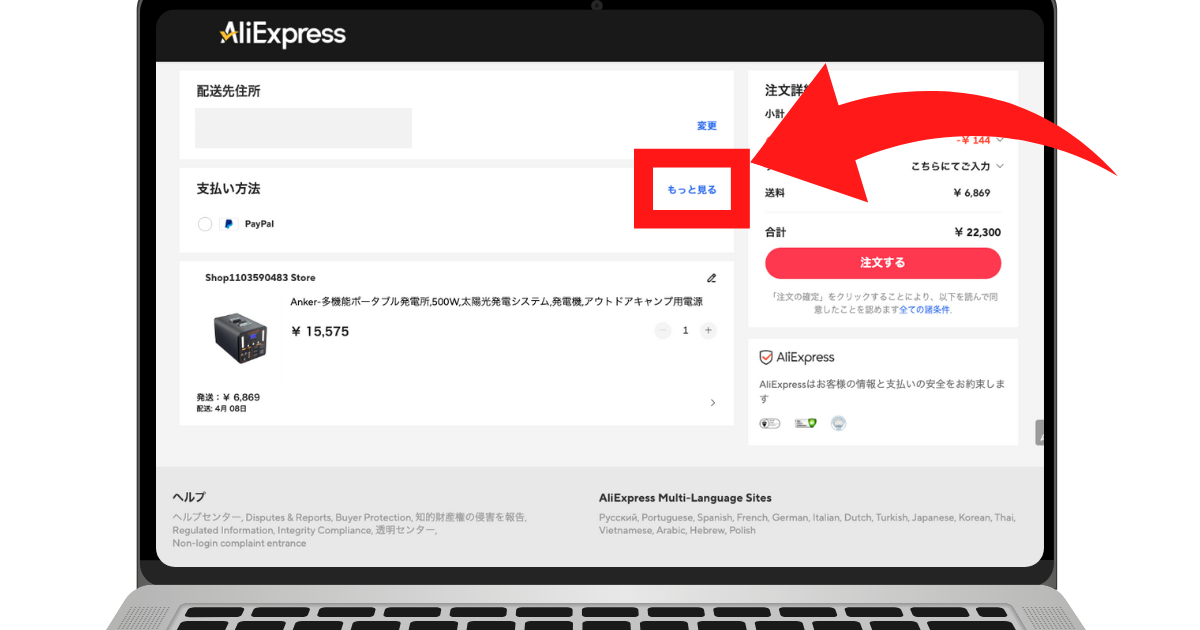Open Buyer Protection footer link

373,518
